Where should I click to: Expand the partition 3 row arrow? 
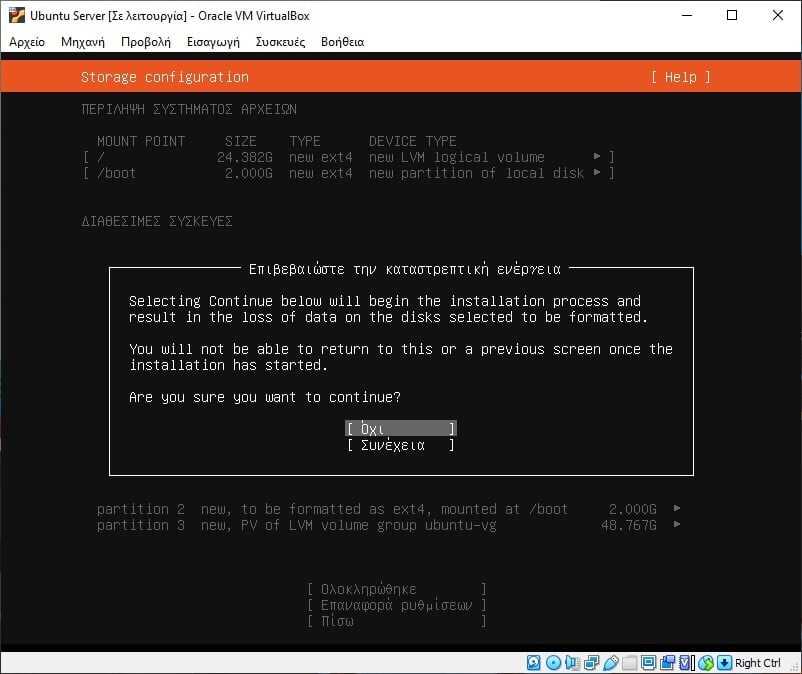pyautogui.click(x=677, y=525)
